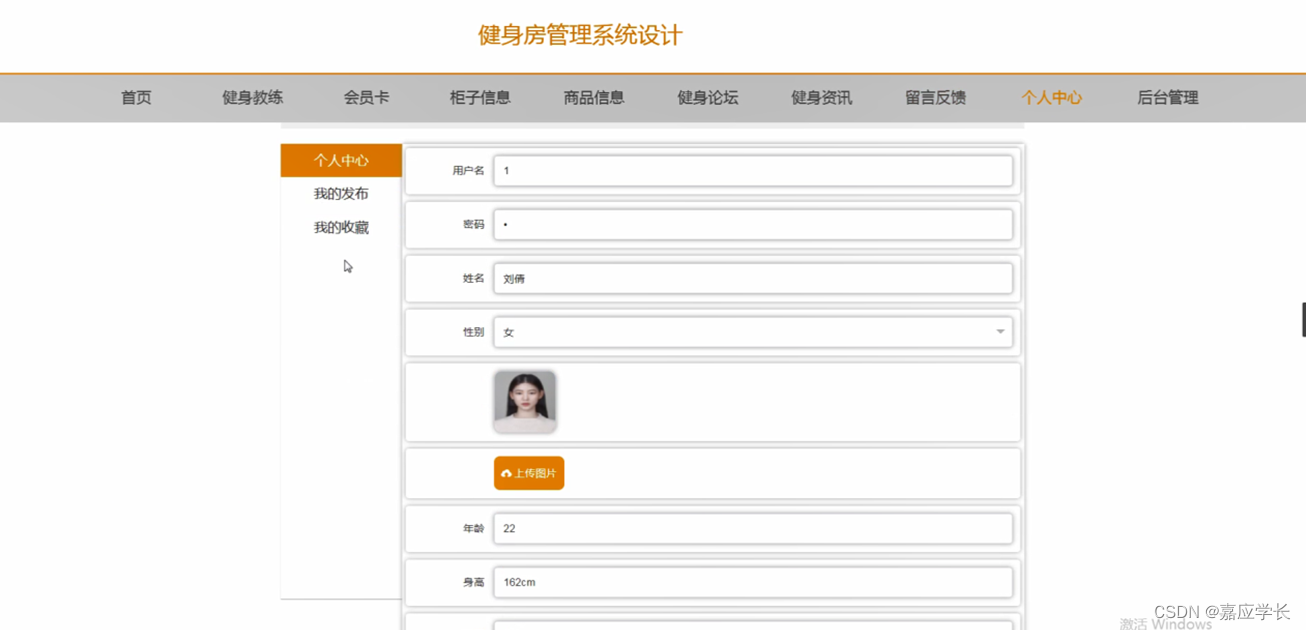Select 柜子信息 in the navigation bar
The height and width of the screenshot is (630, 1306).
[x=480, y=98]
